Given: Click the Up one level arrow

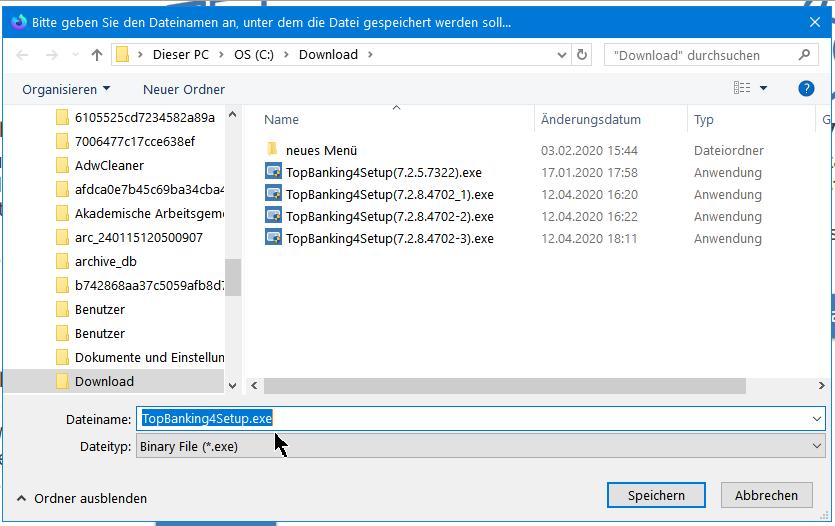Looking at the screenshot, I should pos(97,55).
